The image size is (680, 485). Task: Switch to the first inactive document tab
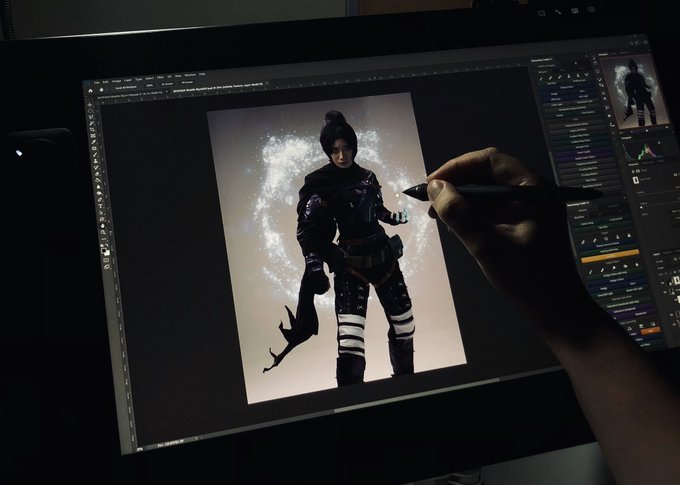(x=130, y=95)
